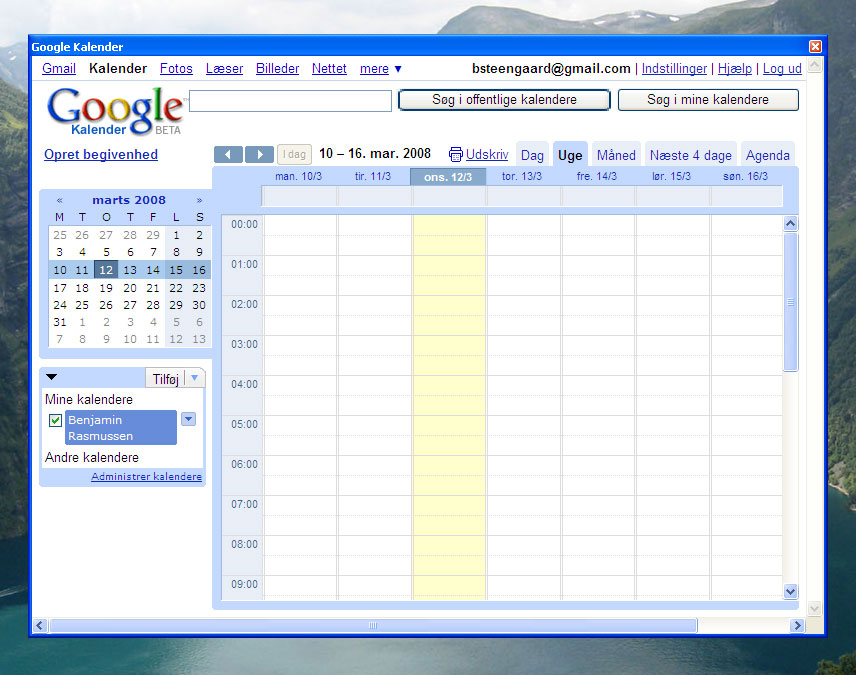The image size is (856, 675).
Task: Select March 20 in the mini calendar
Action: pyautogui.click(x=129, y=288)
